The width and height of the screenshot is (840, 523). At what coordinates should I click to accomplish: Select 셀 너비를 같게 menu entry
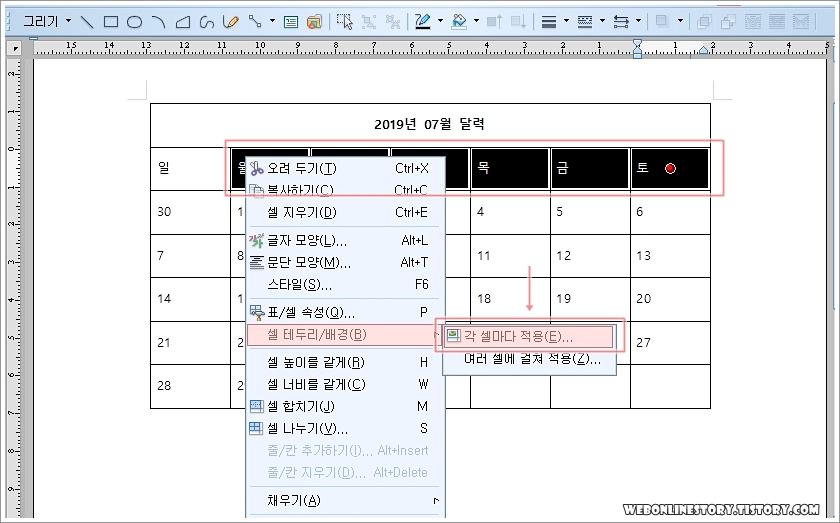[346, 385]
